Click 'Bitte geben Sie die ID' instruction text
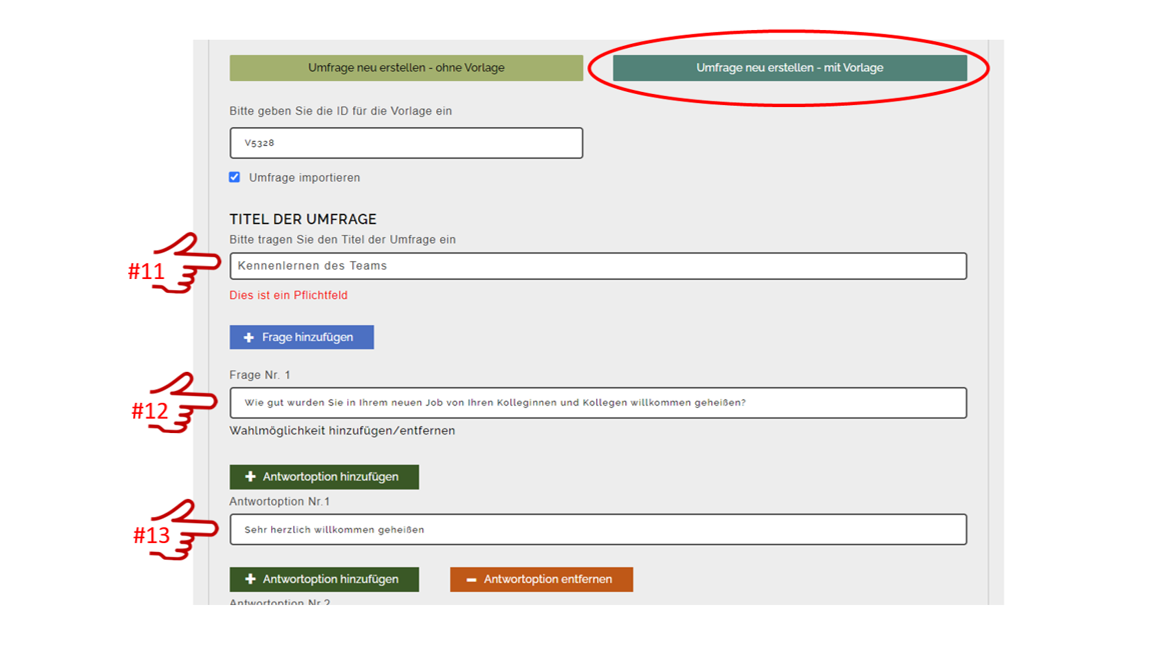 (340, 111)
